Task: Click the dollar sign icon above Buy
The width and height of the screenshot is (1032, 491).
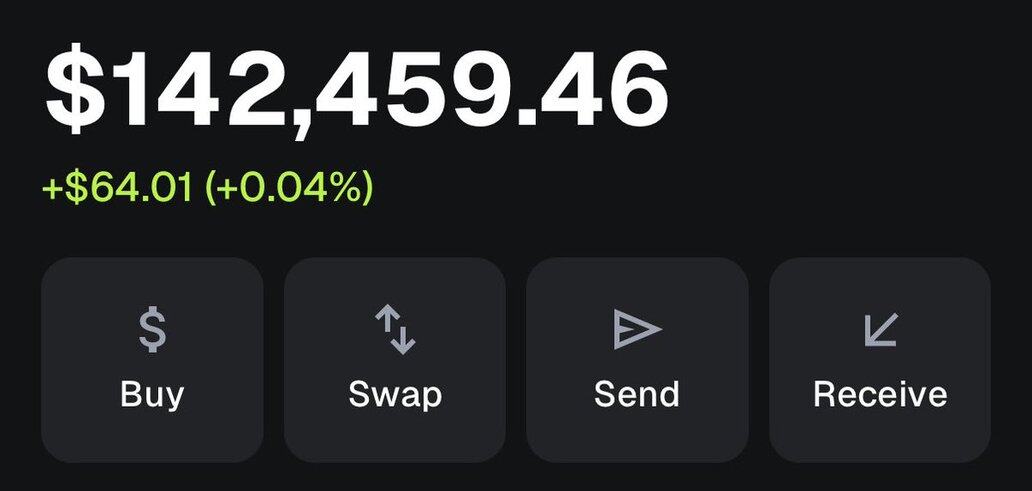Action: pos(152,330)
